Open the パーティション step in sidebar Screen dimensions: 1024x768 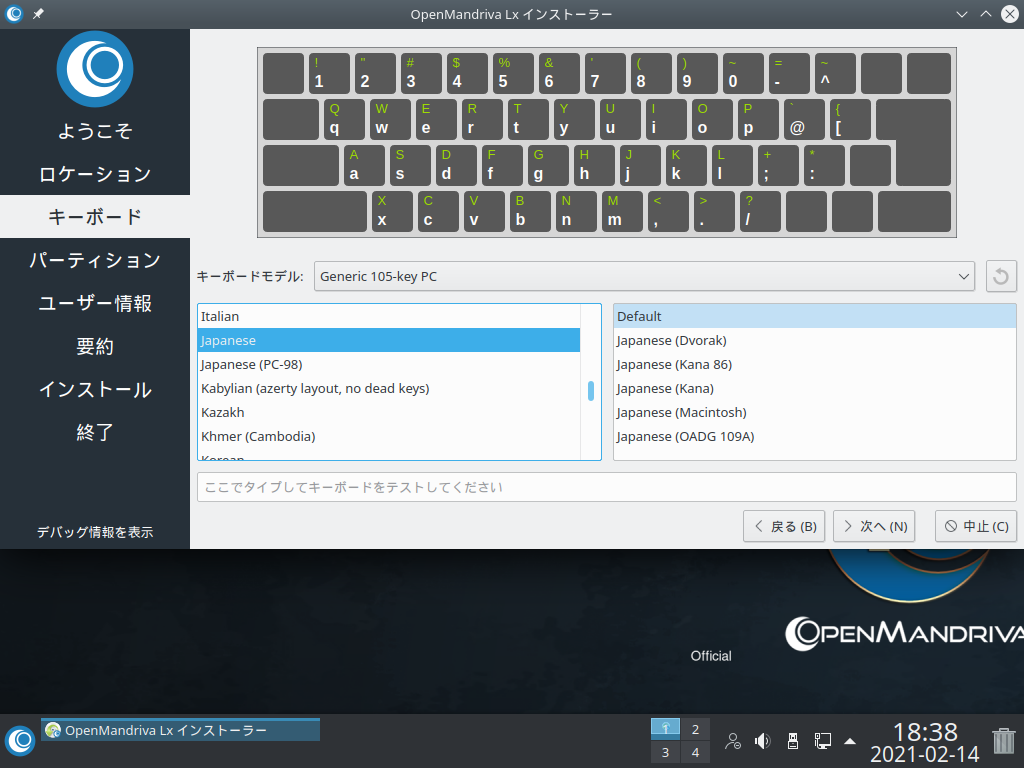(x=95, y=260)
